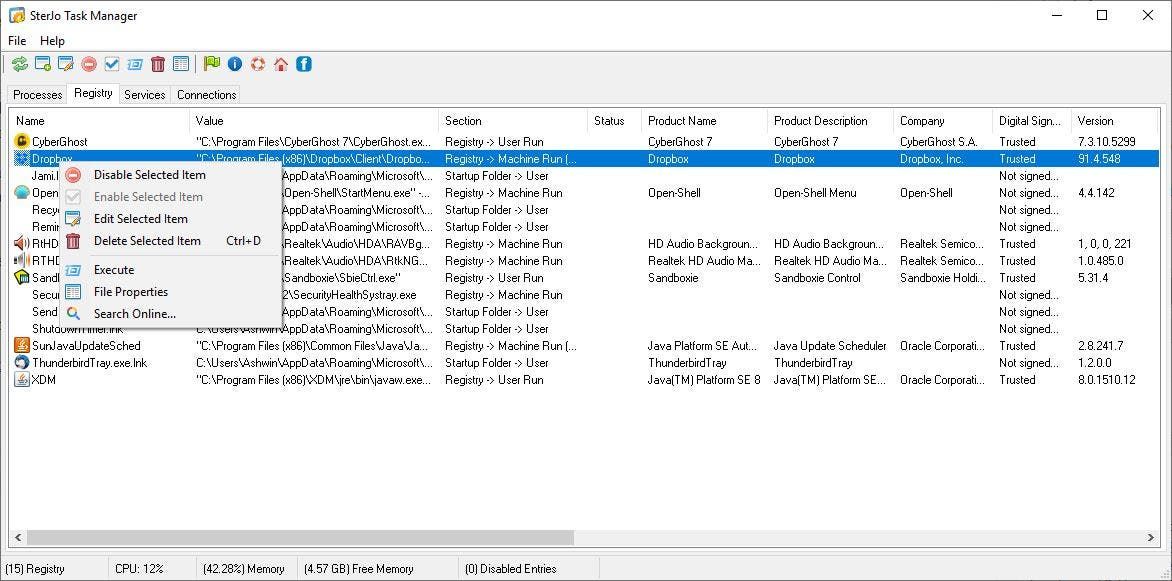1172x581 pixels.
Task: Click version 7.3.10.5299 cell
Action: click(x=1106, y=141)
